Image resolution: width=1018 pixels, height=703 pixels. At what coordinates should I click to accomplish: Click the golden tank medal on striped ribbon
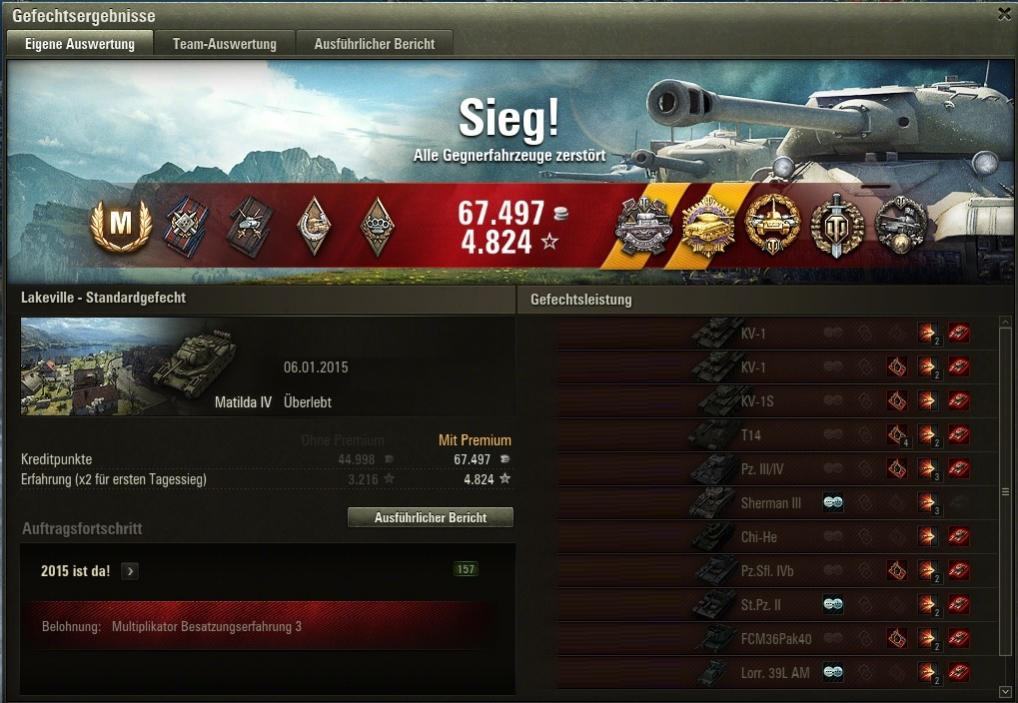pyautogui.click(x=708, y=225)
